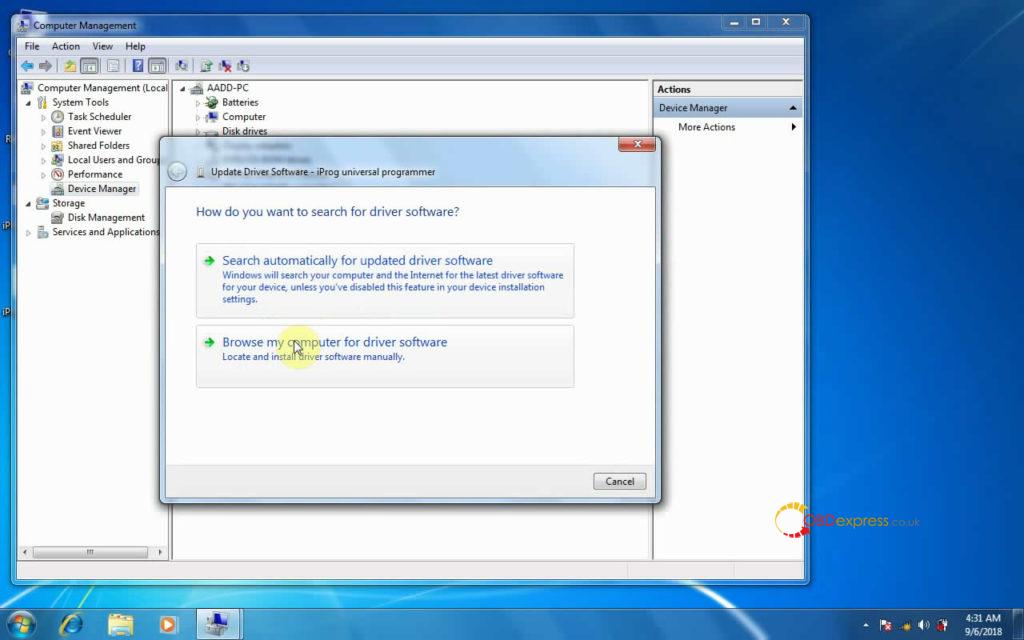1024x640 pixels.
Task: Open Windows Explorer folder in taskbar
Action: [120, 624]
